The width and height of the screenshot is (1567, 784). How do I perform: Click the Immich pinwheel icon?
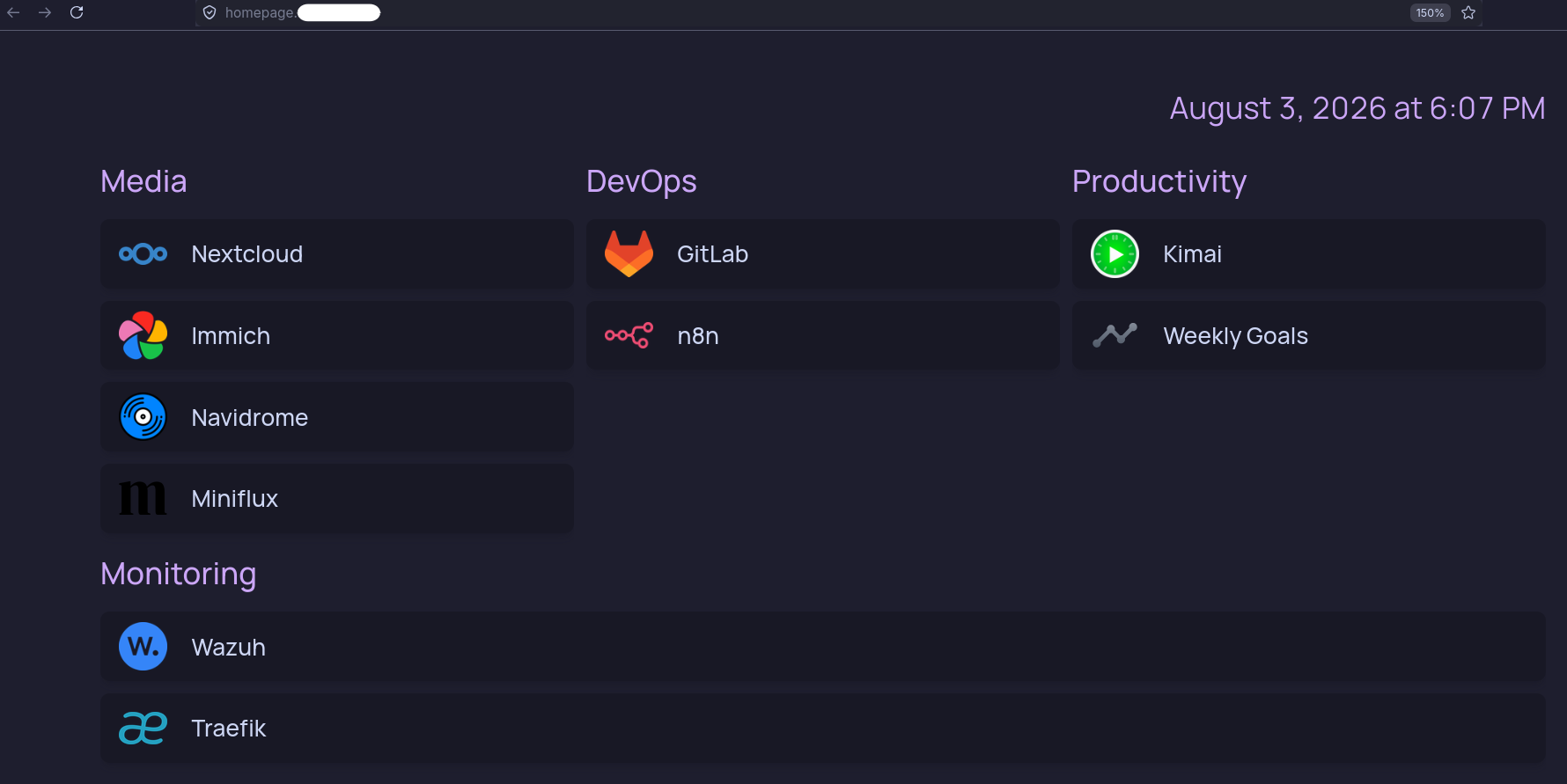click(x=143, y=335)
